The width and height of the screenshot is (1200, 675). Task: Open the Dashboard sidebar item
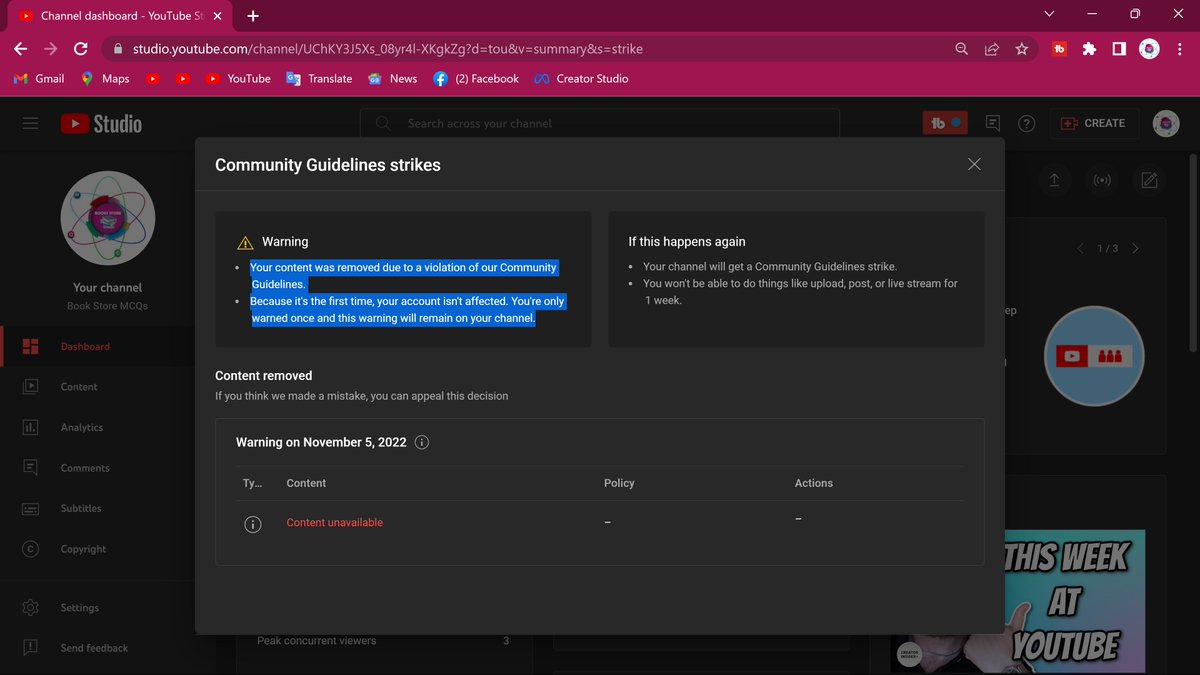[97, 346]
